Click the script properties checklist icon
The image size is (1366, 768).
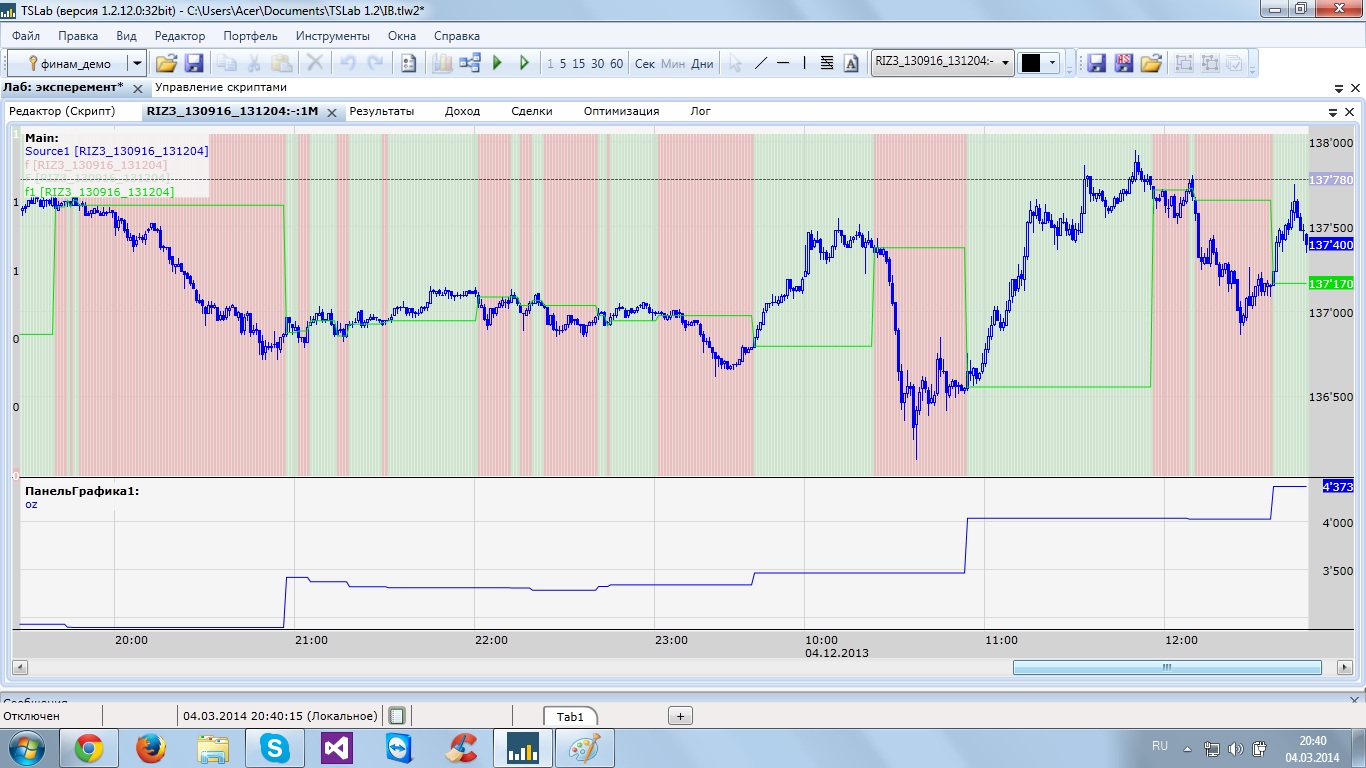tap(408, 63)
